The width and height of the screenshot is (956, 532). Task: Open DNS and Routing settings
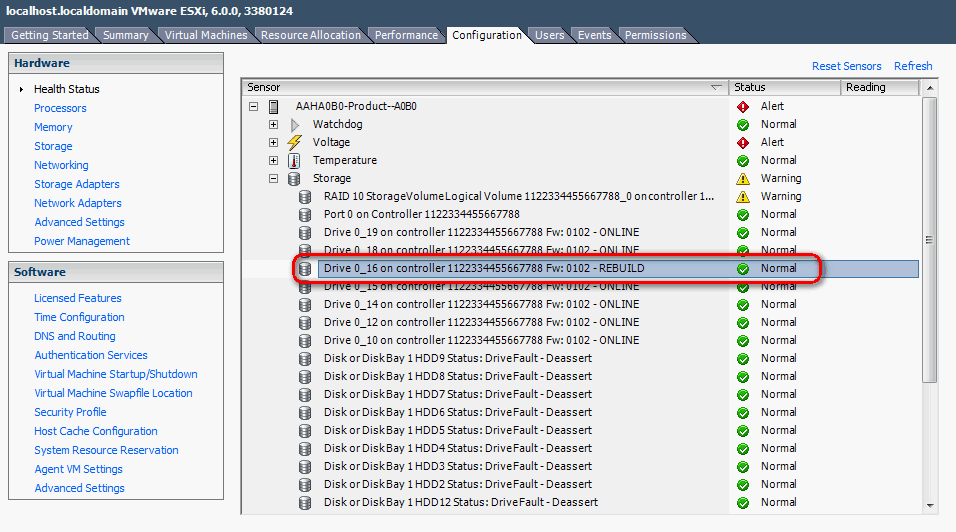pos(74,336)
